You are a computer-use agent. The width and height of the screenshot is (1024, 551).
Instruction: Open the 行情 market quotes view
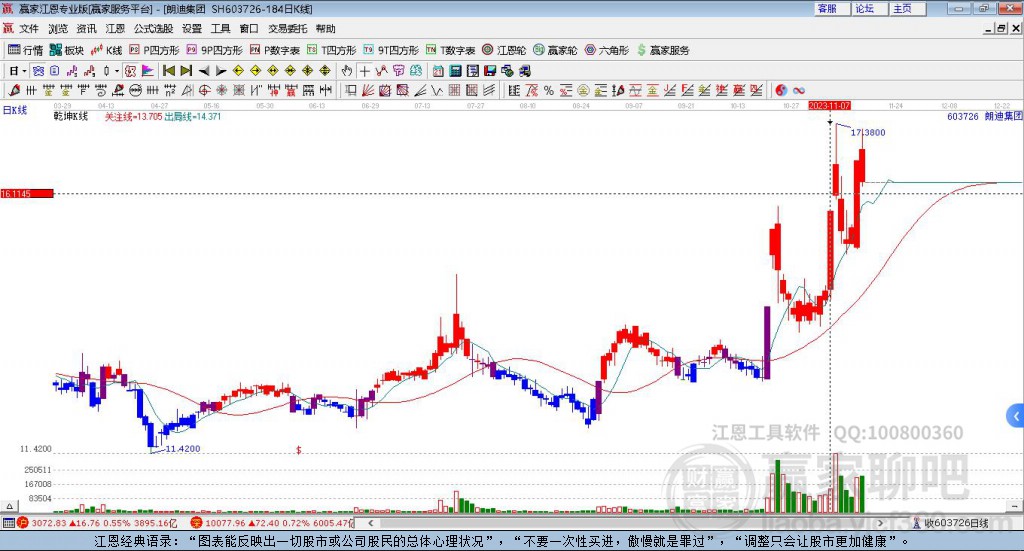(x=25, y=50)
